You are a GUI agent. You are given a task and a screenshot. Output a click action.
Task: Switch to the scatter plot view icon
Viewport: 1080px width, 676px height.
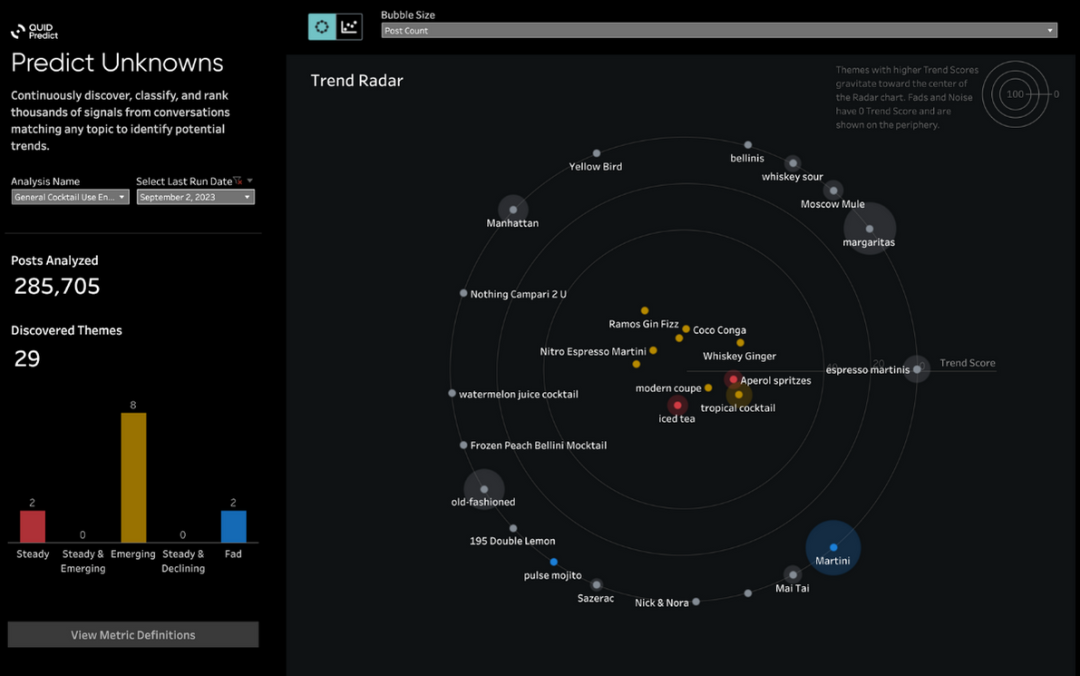tap(349, 27)
